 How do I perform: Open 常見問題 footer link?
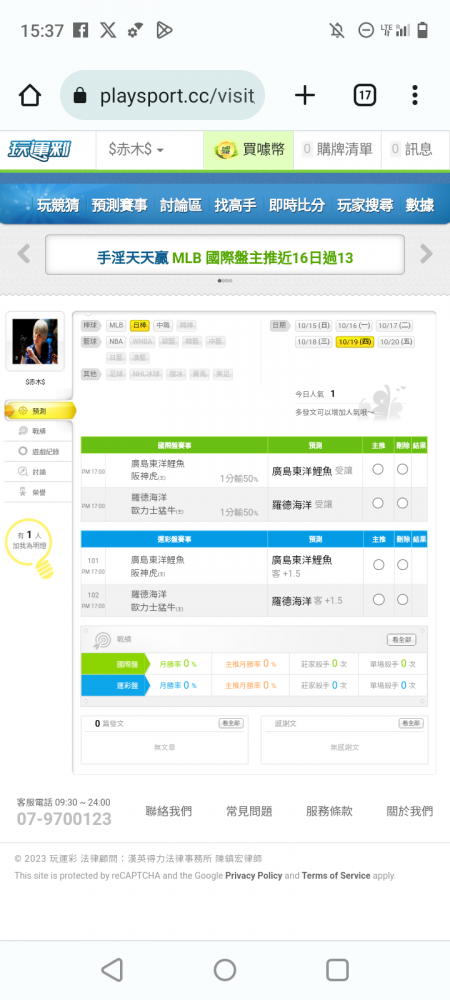[249, 811]
